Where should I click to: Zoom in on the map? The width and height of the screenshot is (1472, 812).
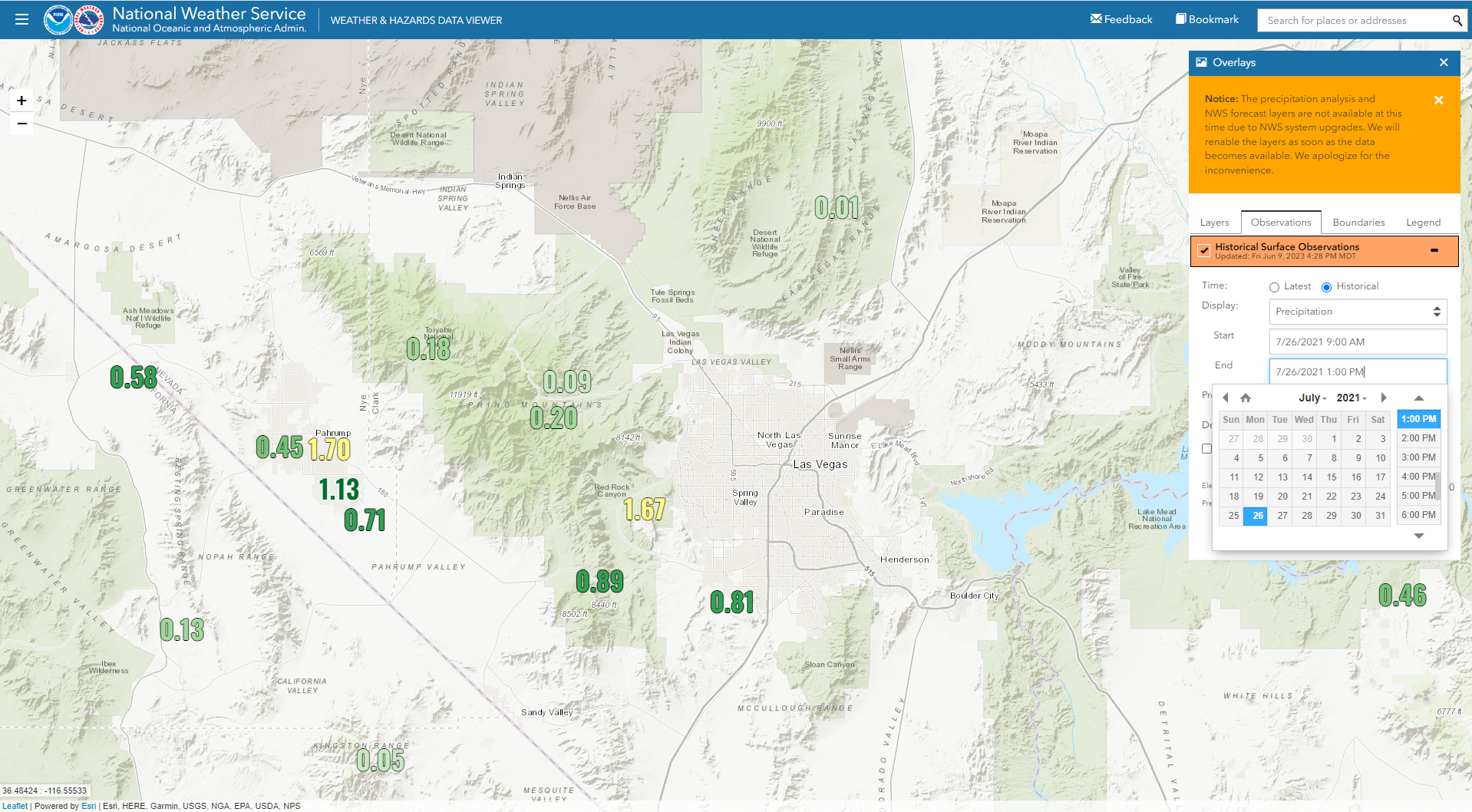point(21,101)
